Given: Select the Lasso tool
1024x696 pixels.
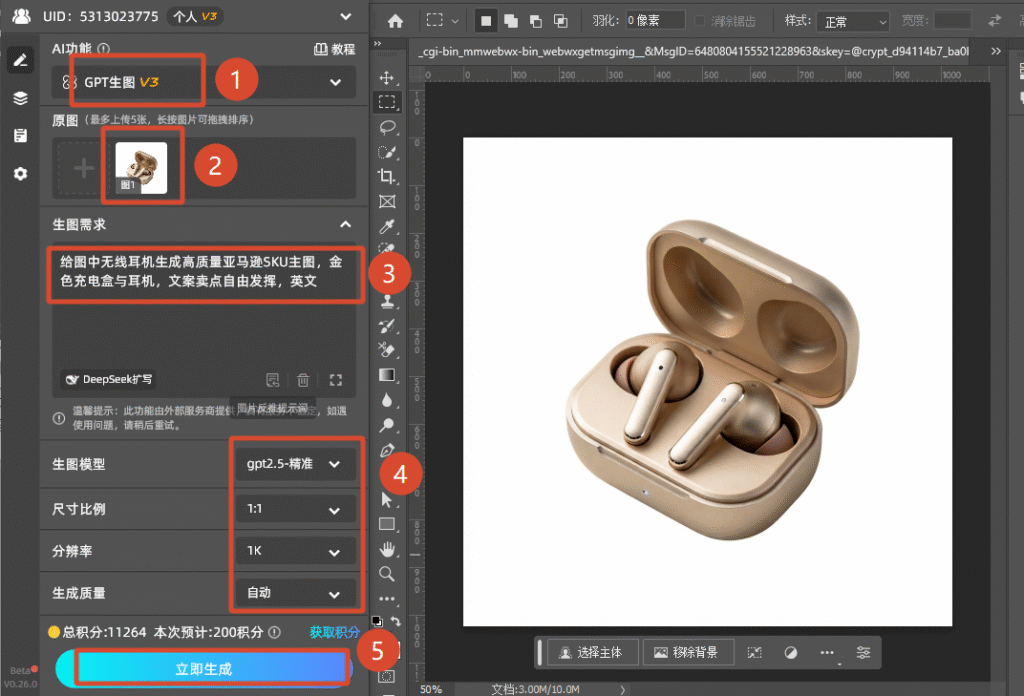Looking at the screenshot, I should (387, 127).
